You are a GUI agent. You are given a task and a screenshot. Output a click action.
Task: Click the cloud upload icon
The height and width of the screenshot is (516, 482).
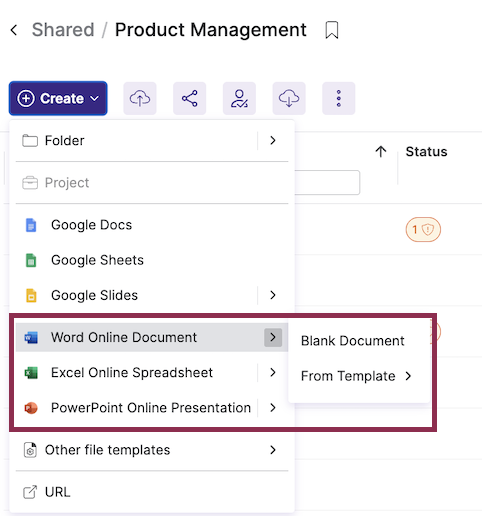140,98
